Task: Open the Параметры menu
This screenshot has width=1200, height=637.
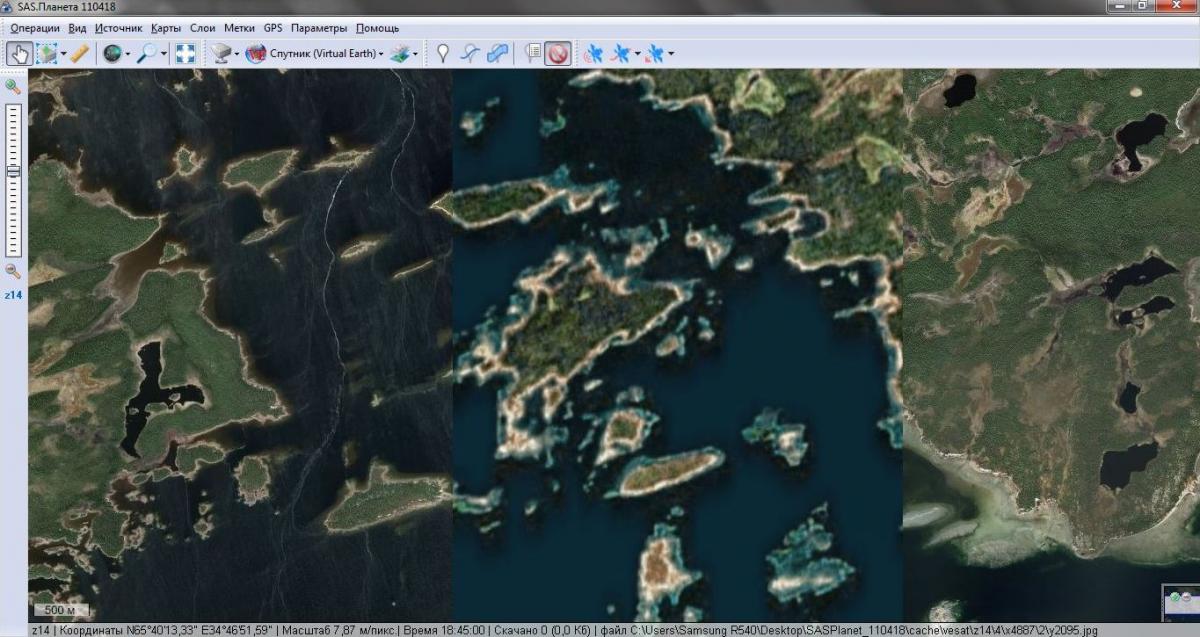Action: pos(319,28)
